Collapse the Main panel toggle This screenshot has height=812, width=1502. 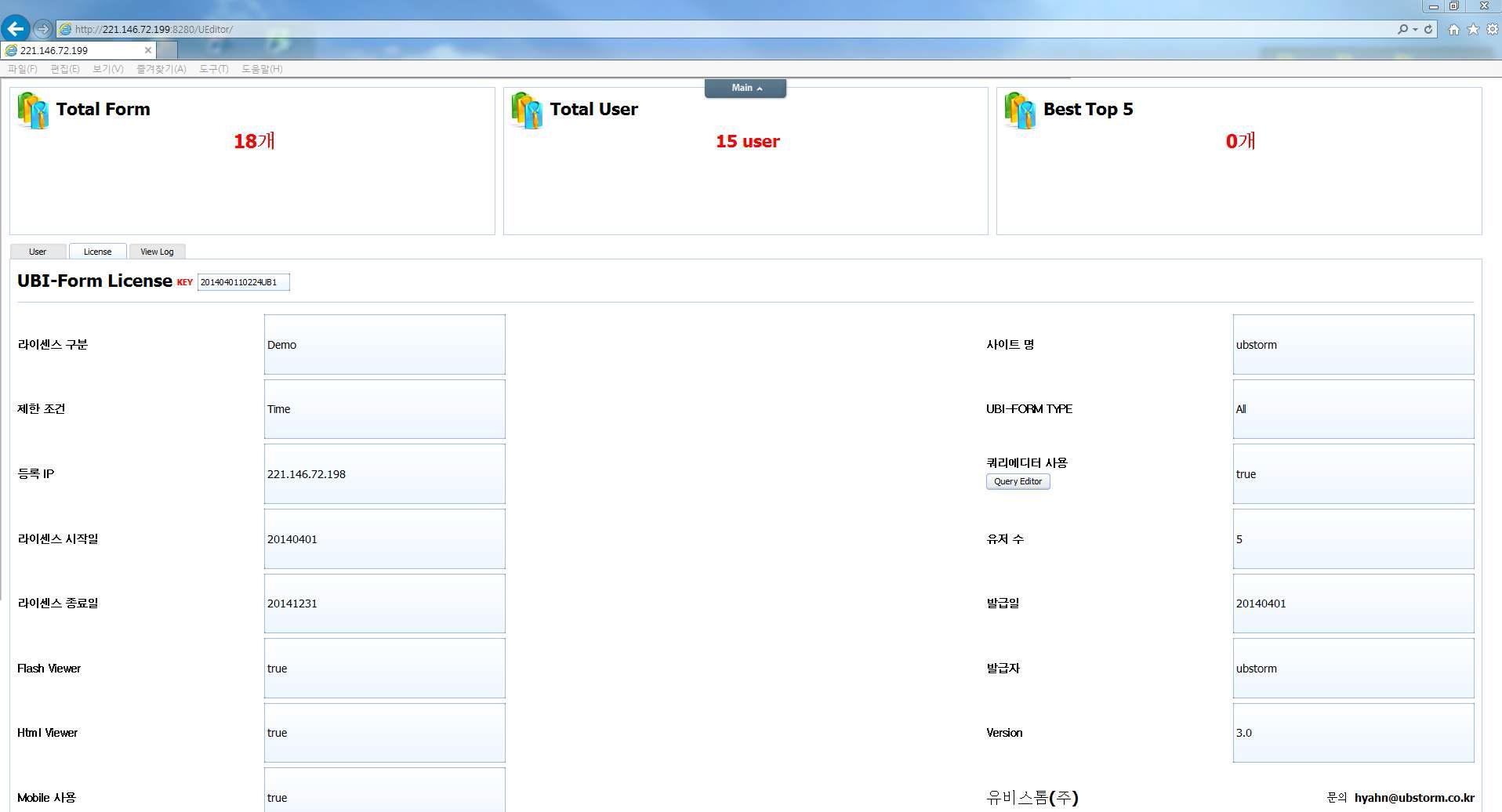[746, 88]
